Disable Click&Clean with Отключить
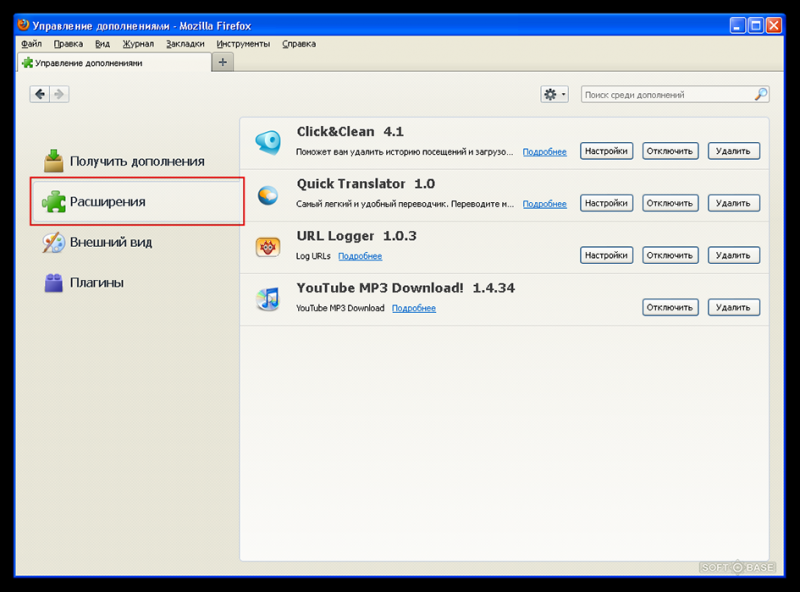Screen dimensions: 800x592 pyautogui.click(x=670, y=151)
